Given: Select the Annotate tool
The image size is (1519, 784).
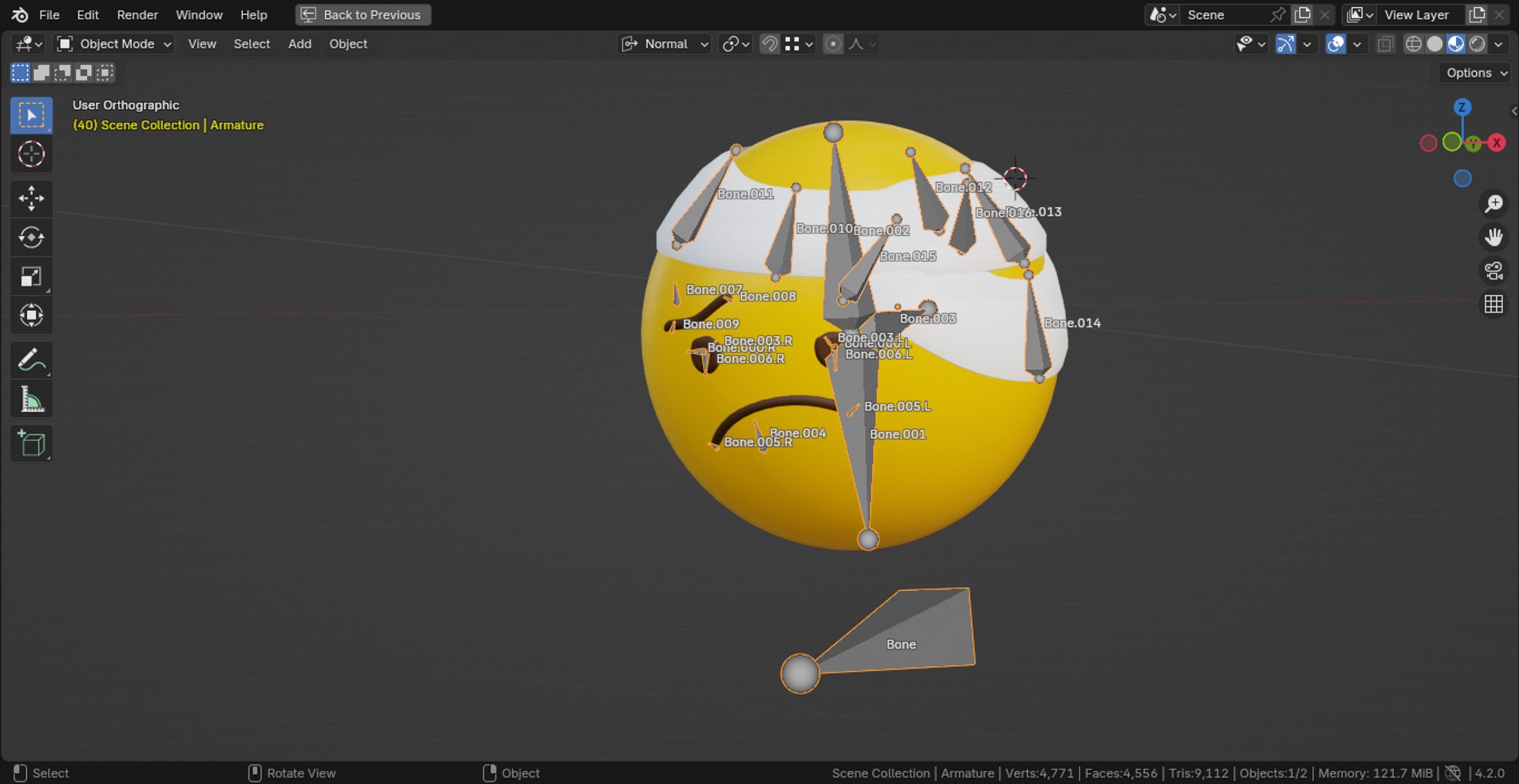Looking at the screenshot, I should (32, 360).
